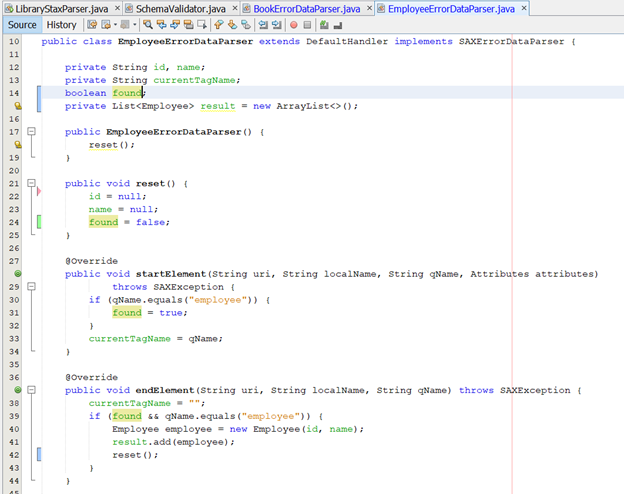This screenshot has width=624, height=494.
Task: Click Find Next Occurrence icon
Action: [x=175, y=25]
